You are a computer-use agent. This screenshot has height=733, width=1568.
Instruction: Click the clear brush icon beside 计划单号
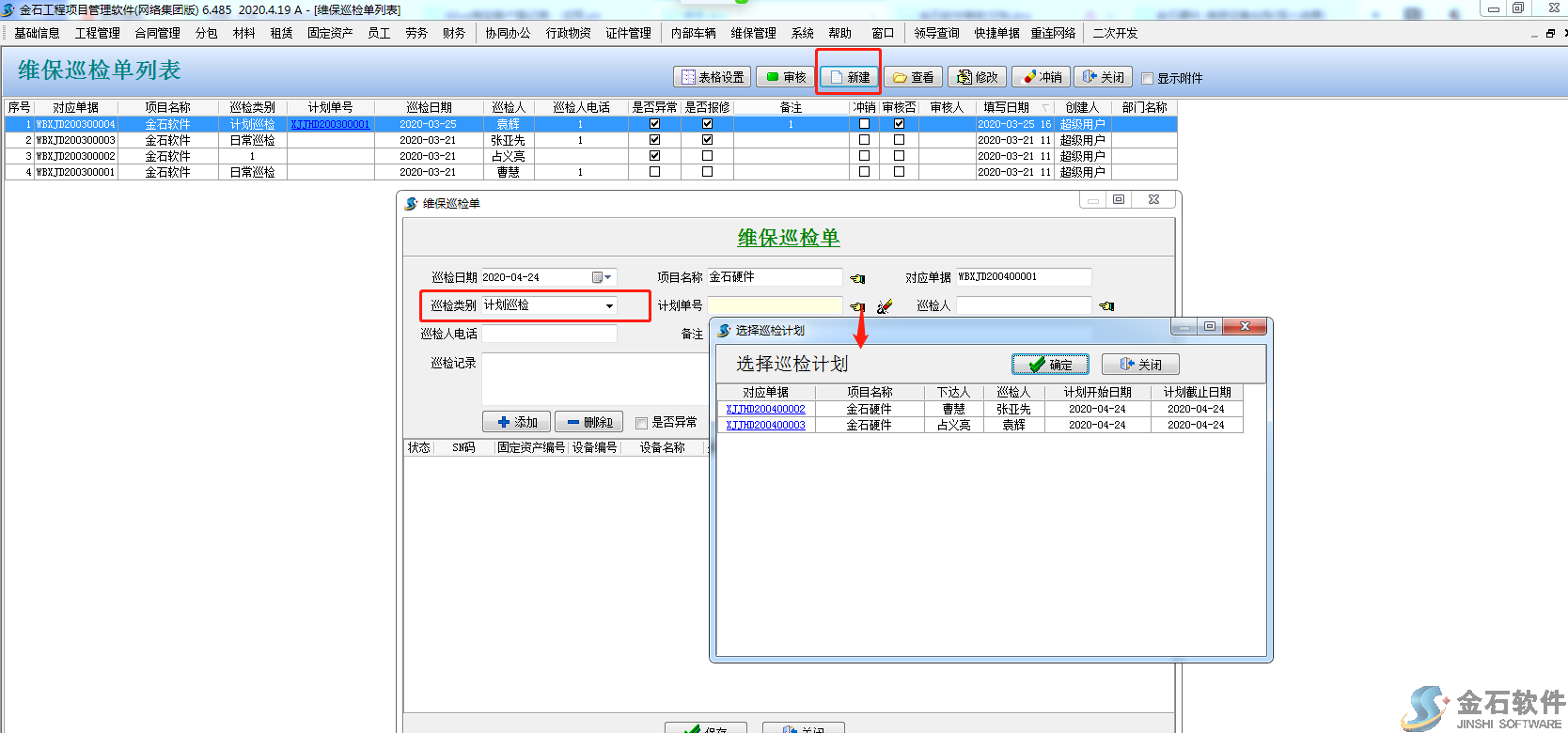pyautogui.click(x=884, y=306)
